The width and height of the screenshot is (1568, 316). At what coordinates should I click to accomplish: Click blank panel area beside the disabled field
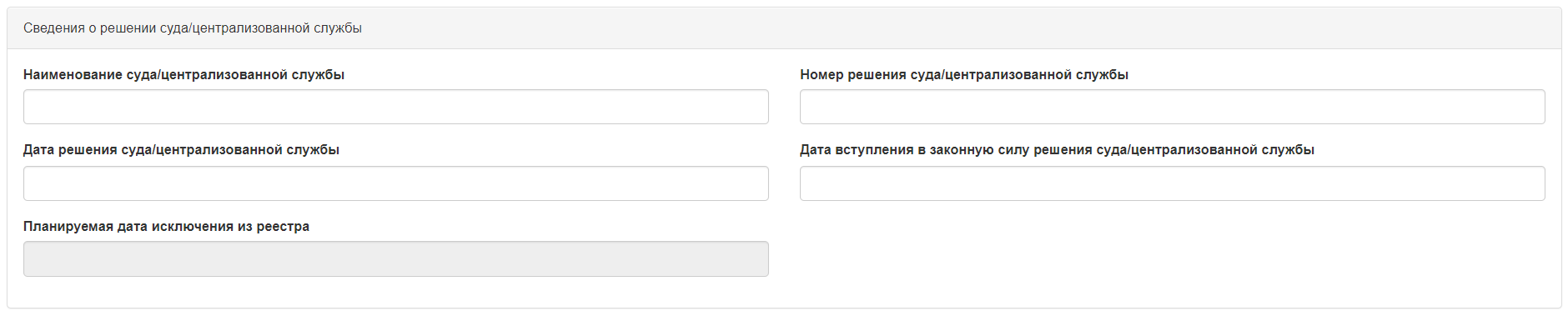coord(1168,259)
